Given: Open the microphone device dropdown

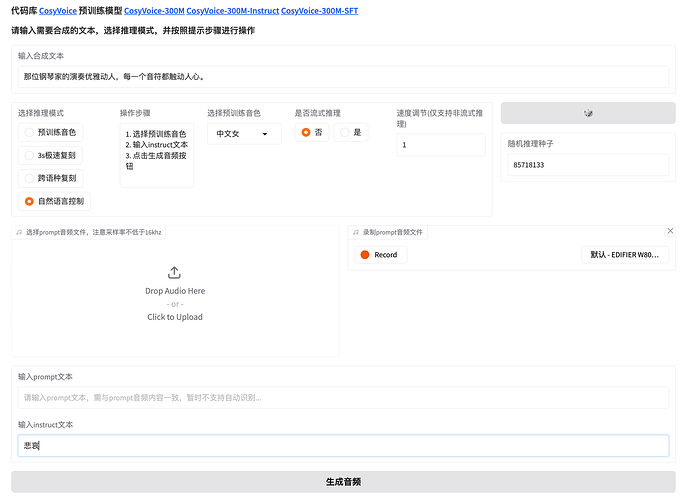Looking at the screenshot, I should [625, 255].
